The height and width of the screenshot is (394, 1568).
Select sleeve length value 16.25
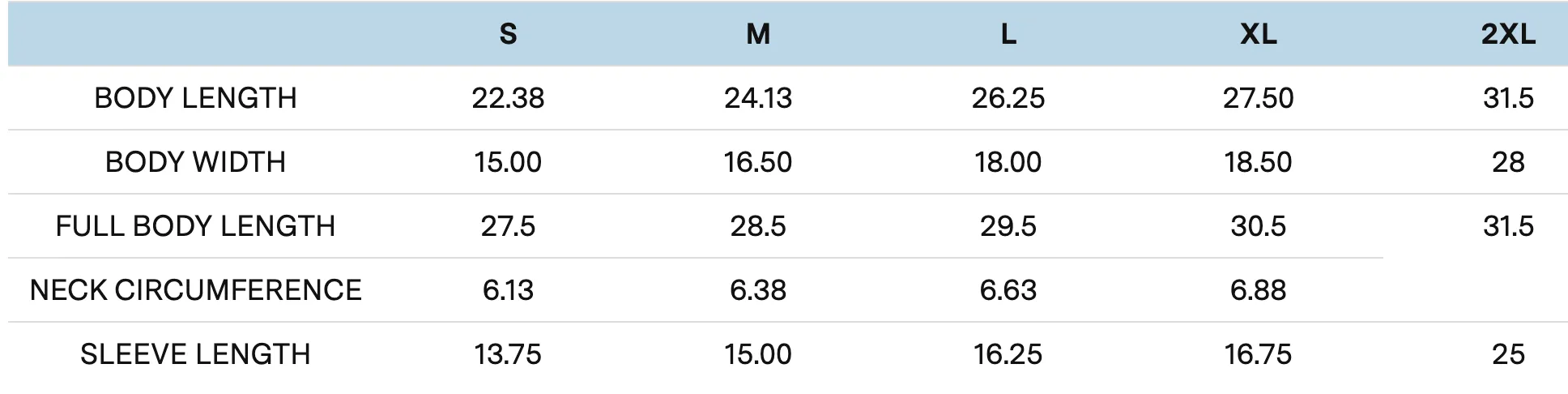coord(1008,354)
